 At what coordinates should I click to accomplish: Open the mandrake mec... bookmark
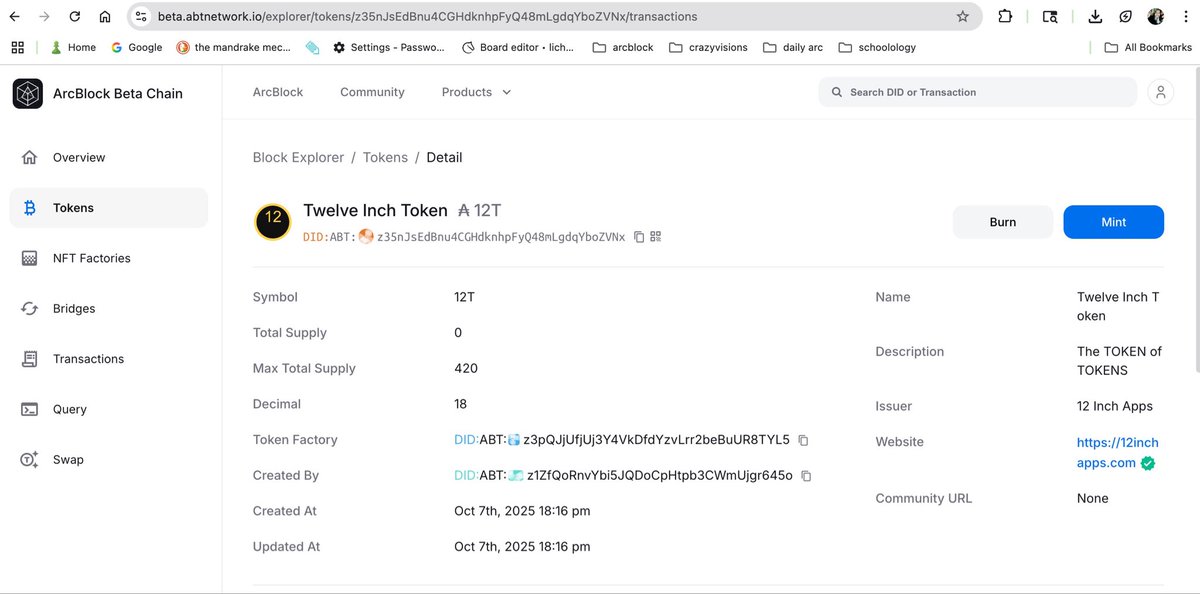point(234,47)
